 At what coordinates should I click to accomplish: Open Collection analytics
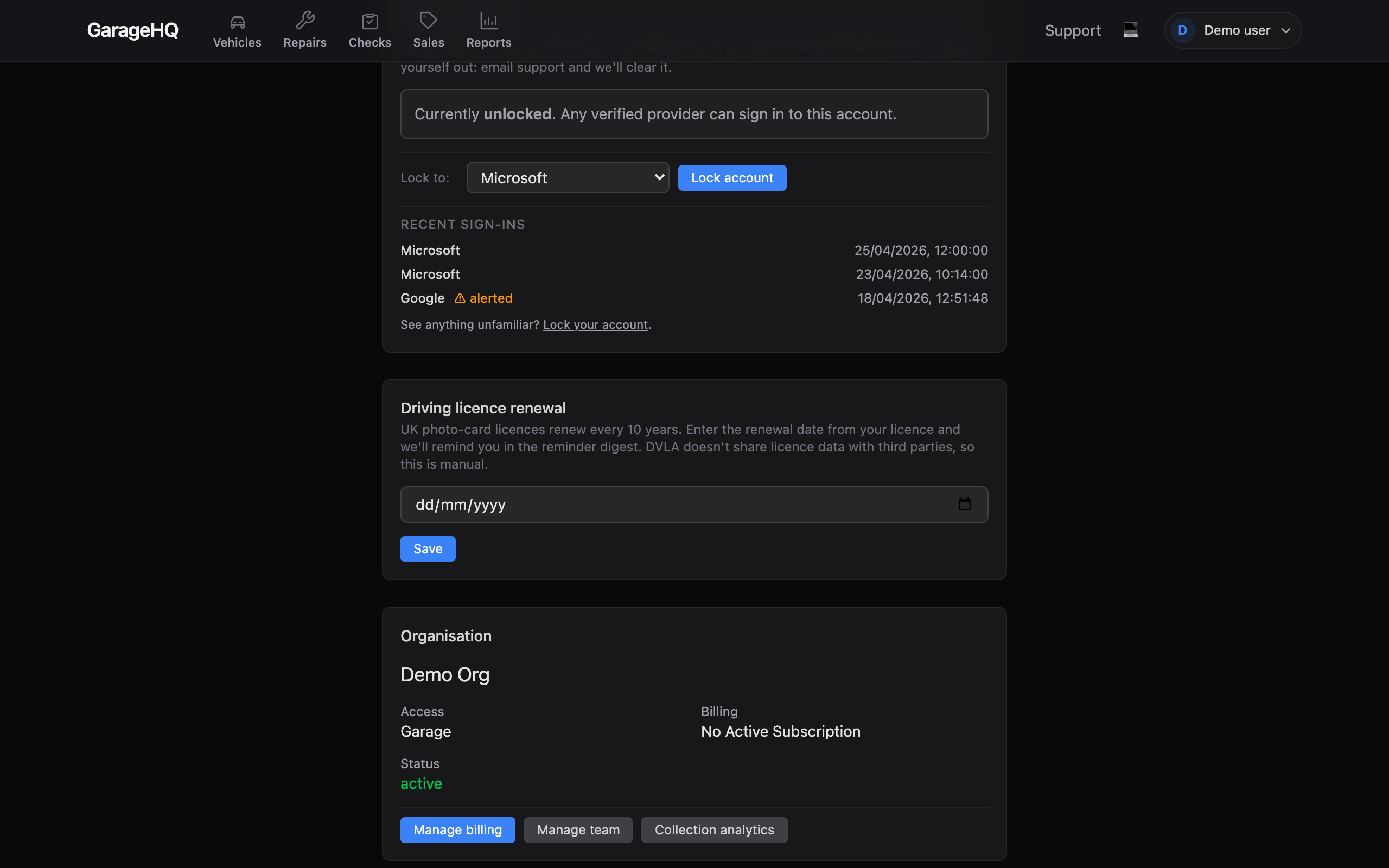point(714,829)
